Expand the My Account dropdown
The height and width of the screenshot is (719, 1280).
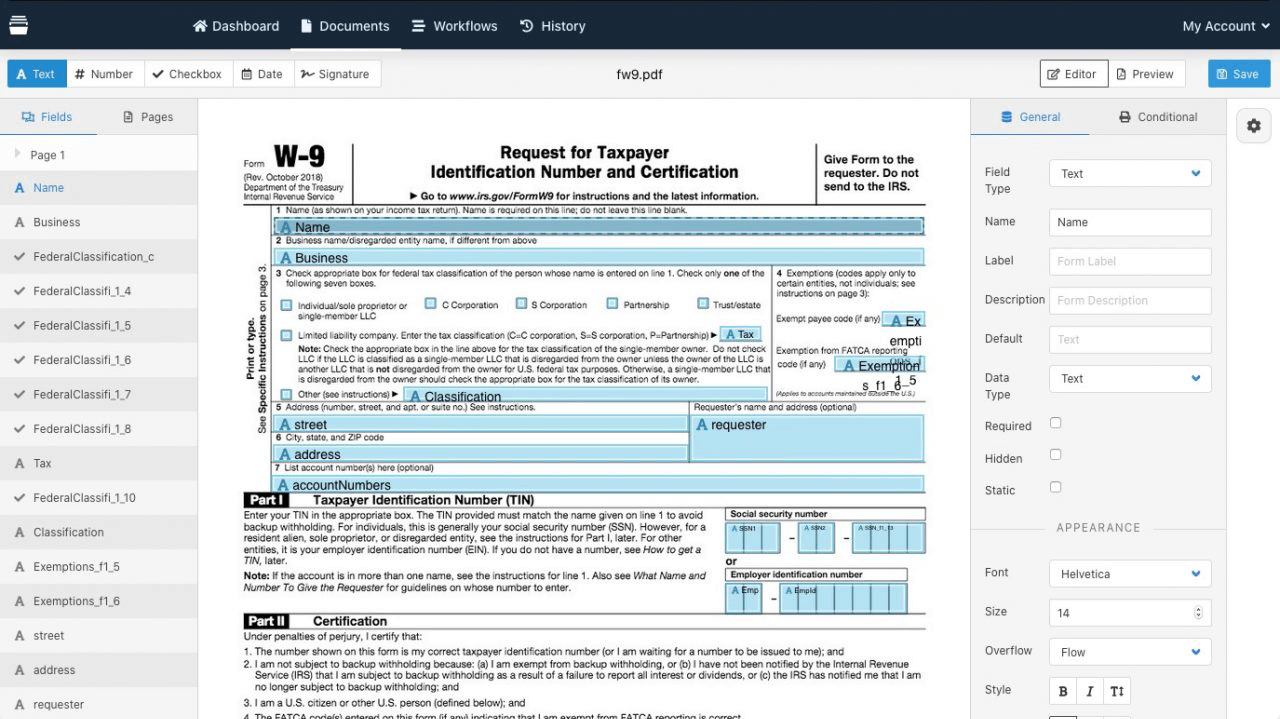pyautogui.click(x=1224, y=26)
